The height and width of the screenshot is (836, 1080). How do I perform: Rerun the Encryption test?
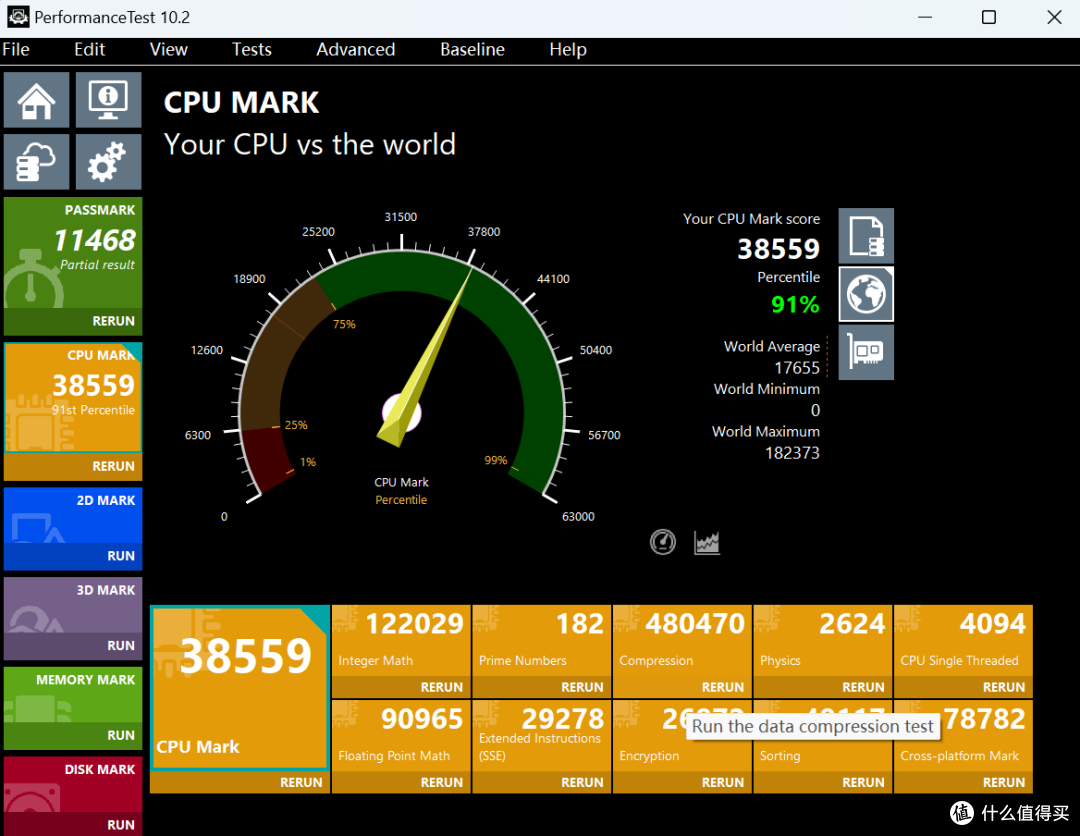pos(682,782)
